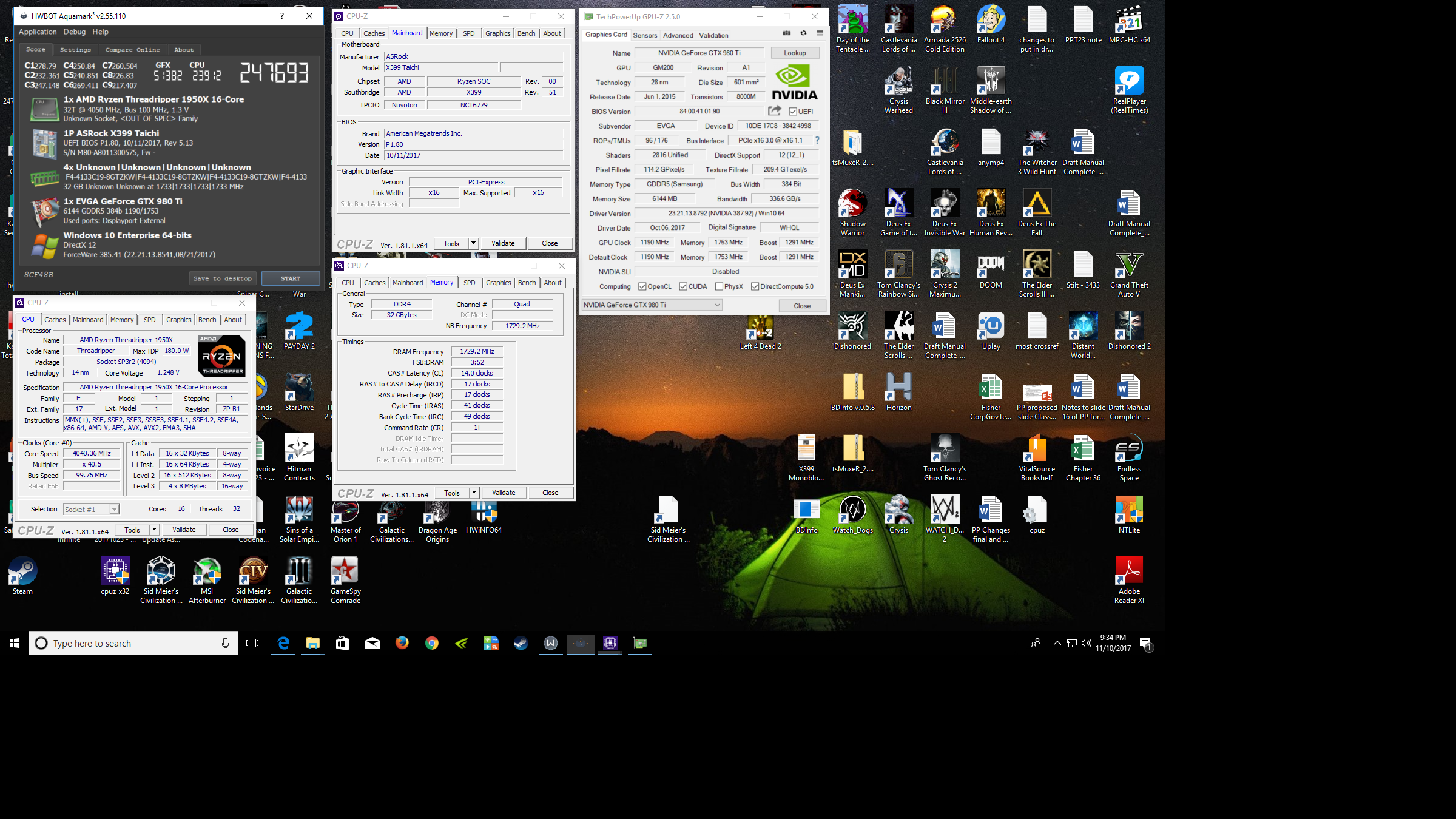
Task: Click Validate in the Mainboard CPU-Z window
Action: click(x=503, y=243)
